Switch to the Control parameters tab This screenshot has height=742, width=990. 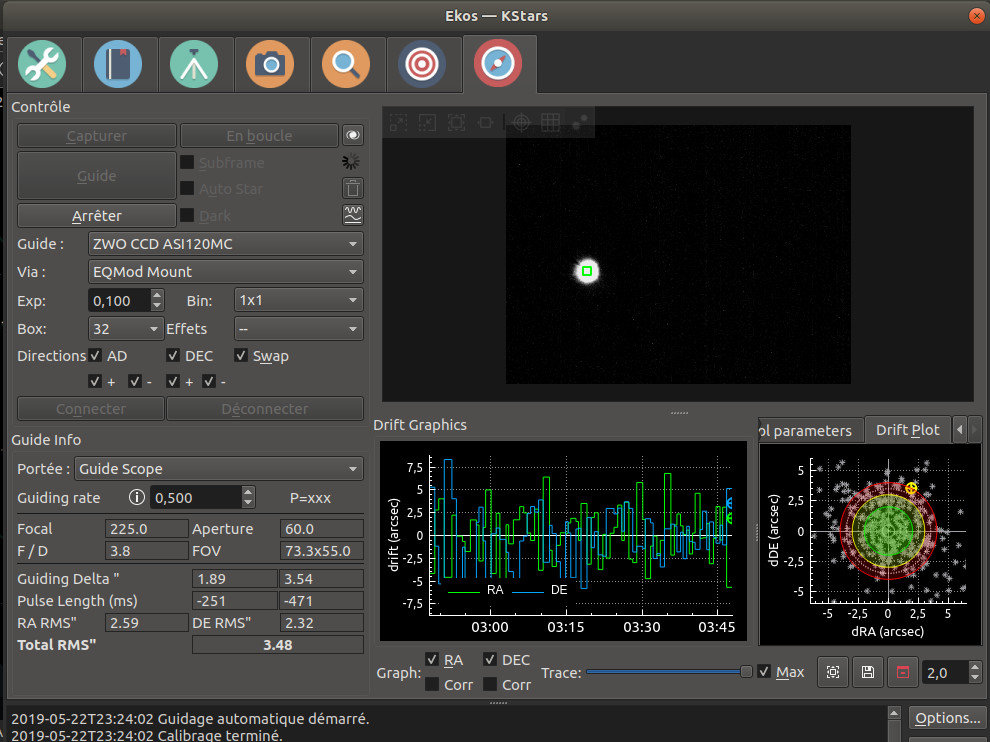tap(806, 430)
